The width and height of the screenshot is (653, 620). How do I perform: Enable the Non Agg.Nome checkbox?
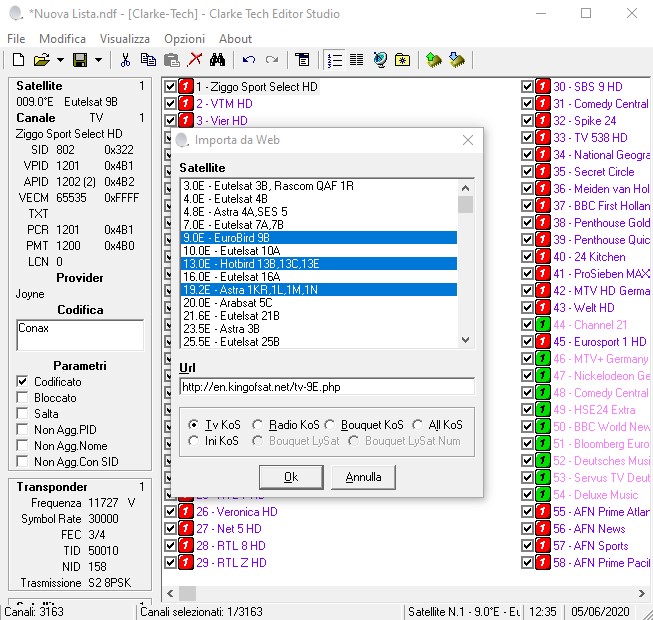pos(22,446)
